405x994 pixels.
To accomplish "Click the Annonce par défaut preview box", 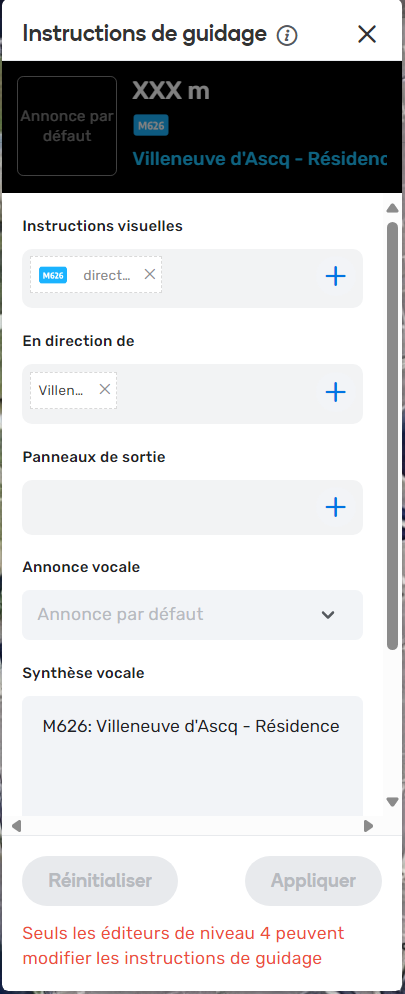I will 67,126.
